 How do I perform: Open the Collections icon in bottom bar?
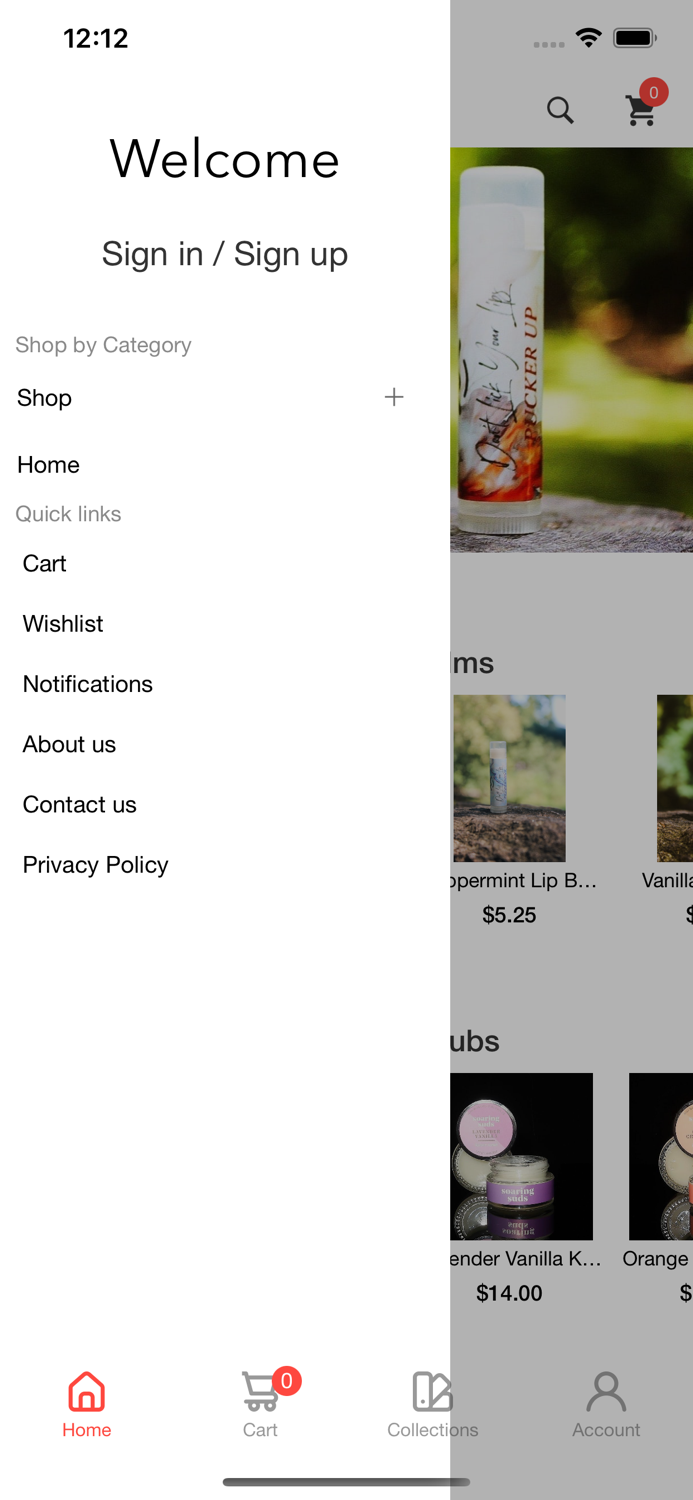[x=433, y=1391]
